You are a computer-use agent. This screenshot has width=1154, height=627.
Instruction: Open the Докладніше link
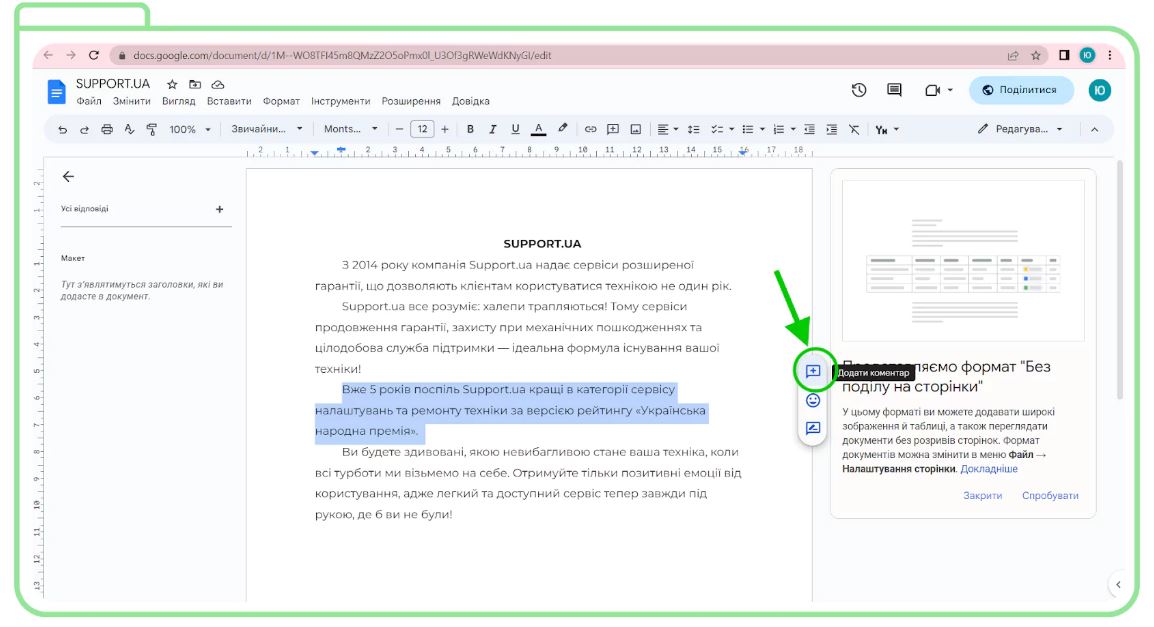pyautogui.click(x=988, y=469)
